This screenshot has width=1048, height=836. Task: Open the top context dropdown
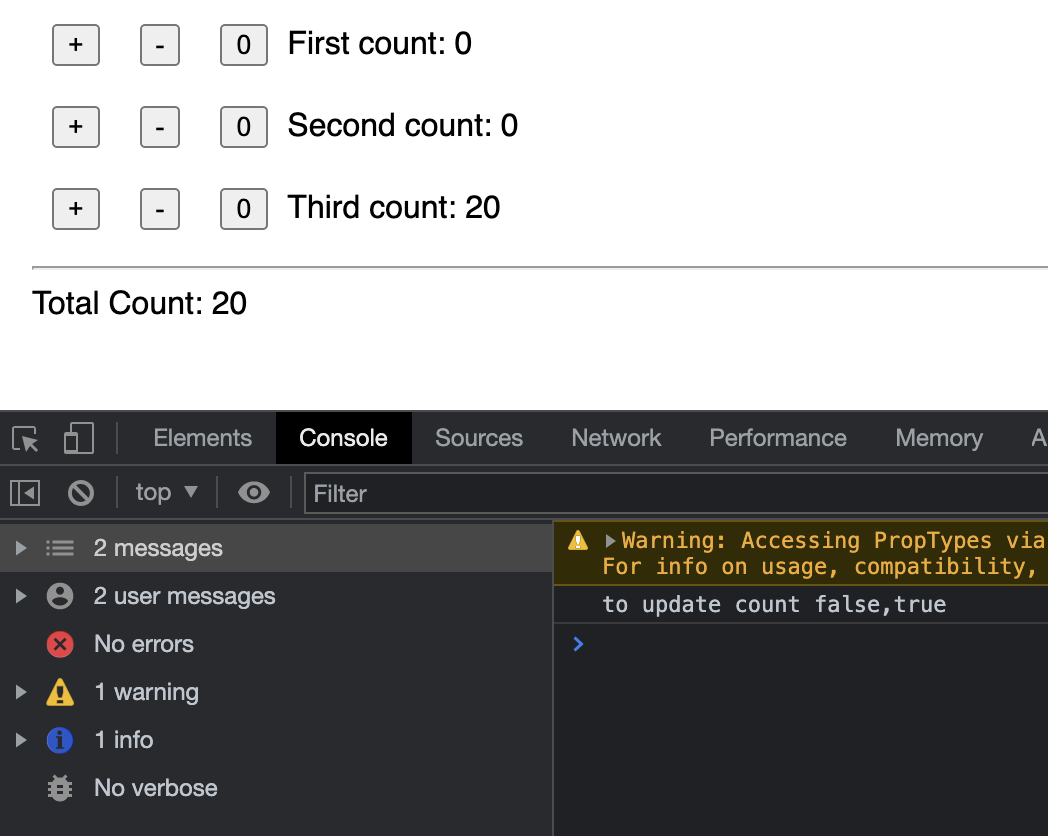[166, 492]
